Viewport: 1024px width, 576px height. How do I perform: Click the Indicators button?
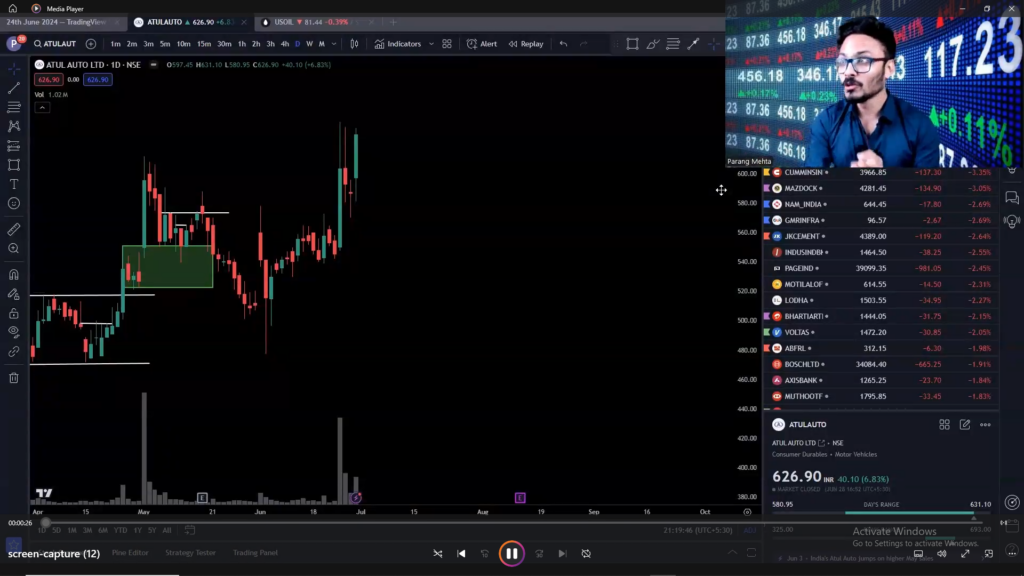(x=398, y=44)
